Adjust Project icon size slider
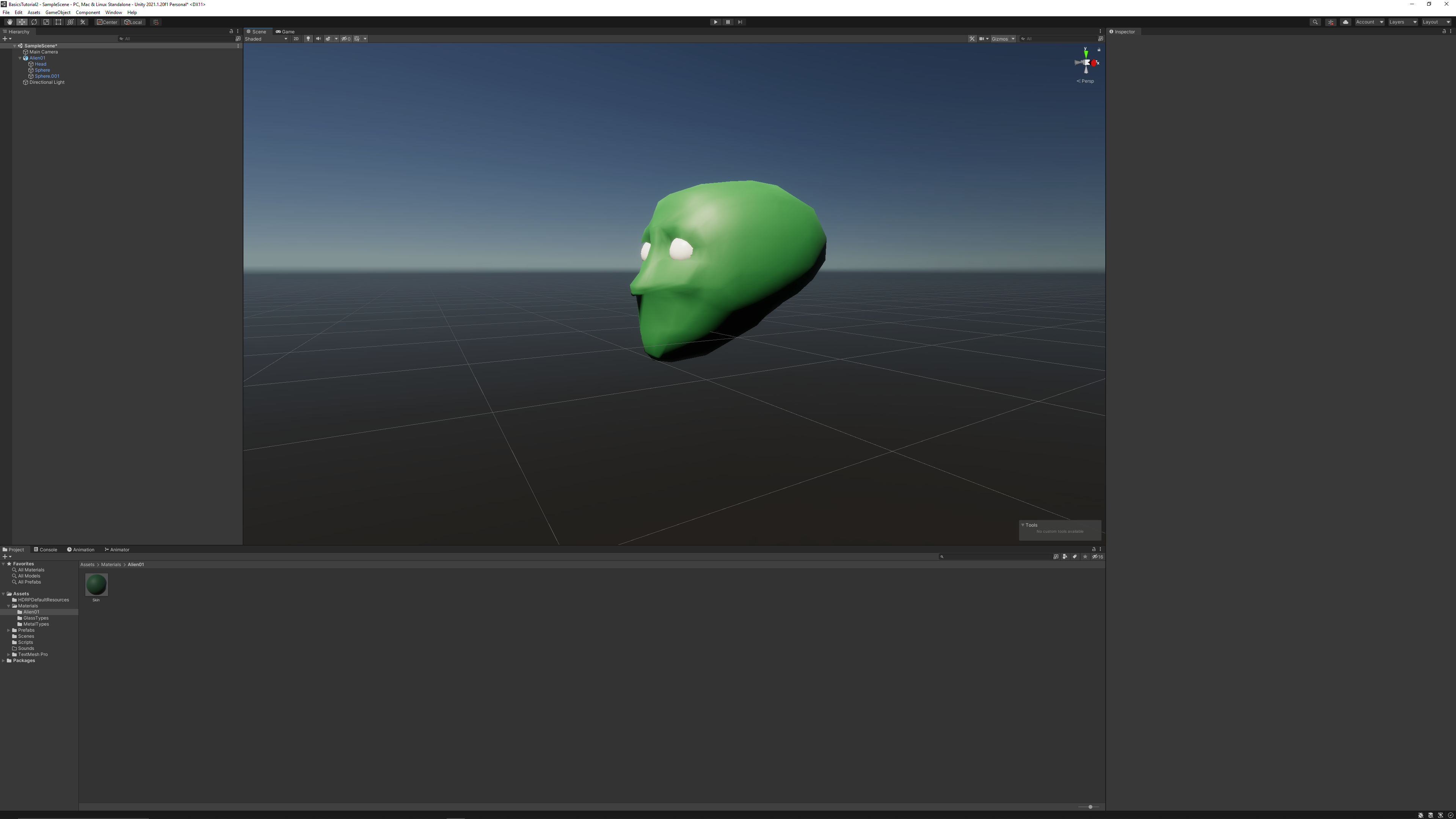The width and height of the screenshot is (1456, 819). (x=1089, y=807)
